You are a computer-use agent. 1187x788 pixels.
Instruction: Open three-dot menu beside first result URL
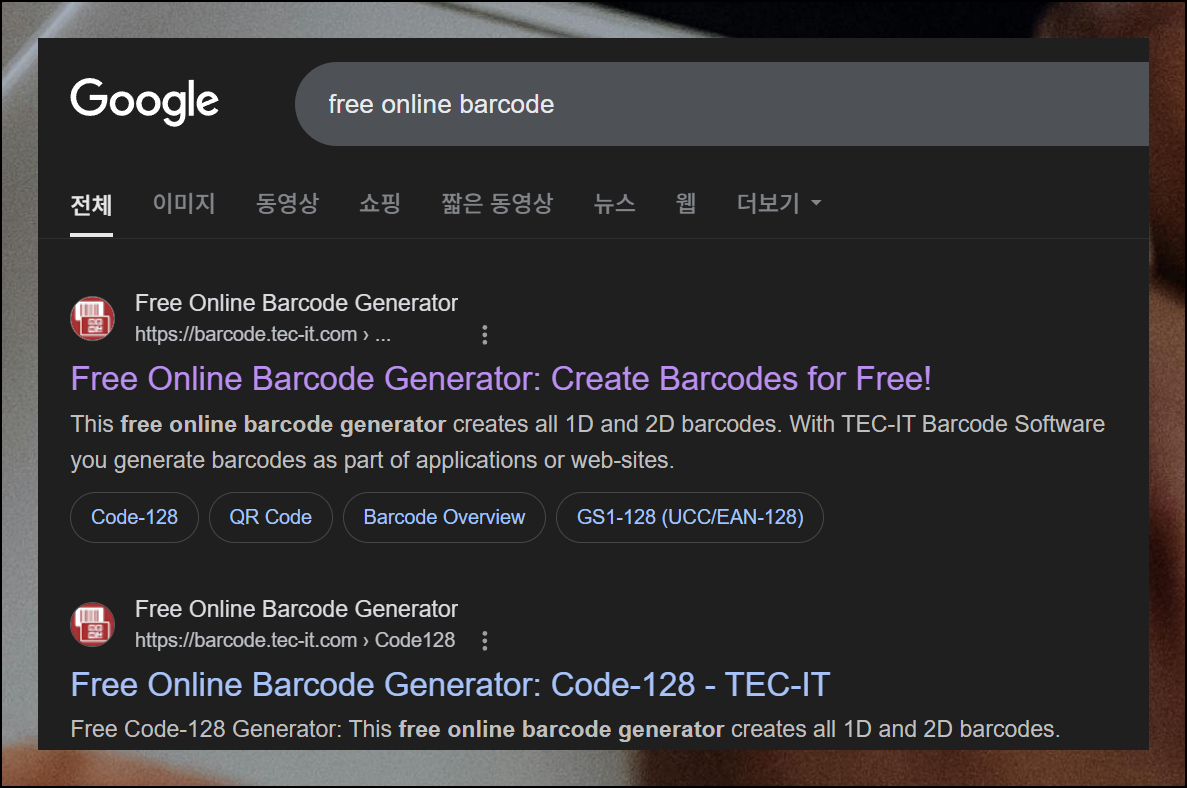click(484, 335)
